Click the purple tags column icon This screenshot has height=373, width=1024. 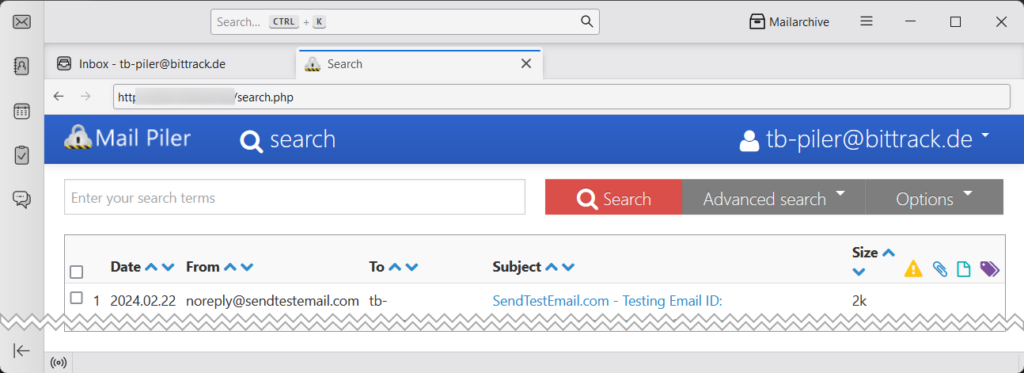990,268
